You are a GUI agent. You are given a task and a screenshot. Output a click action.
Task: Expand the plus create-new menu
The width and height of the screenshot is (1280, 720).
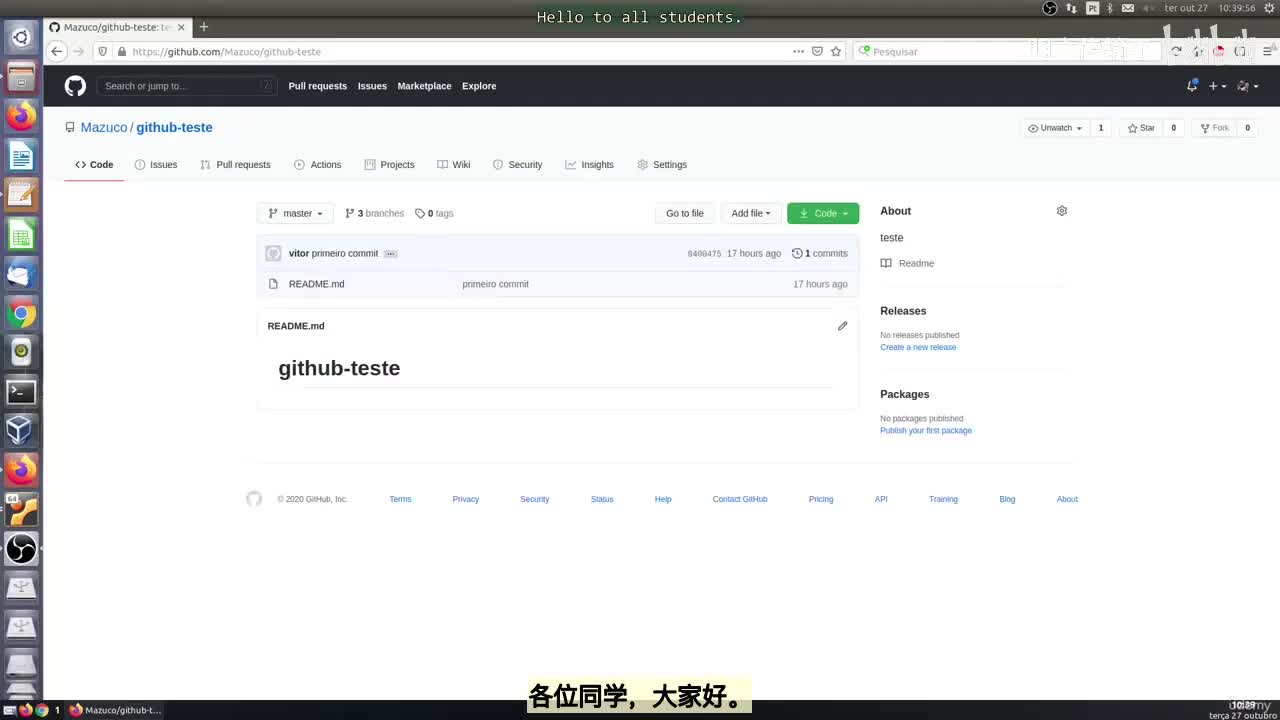[x=1217, y=86]
